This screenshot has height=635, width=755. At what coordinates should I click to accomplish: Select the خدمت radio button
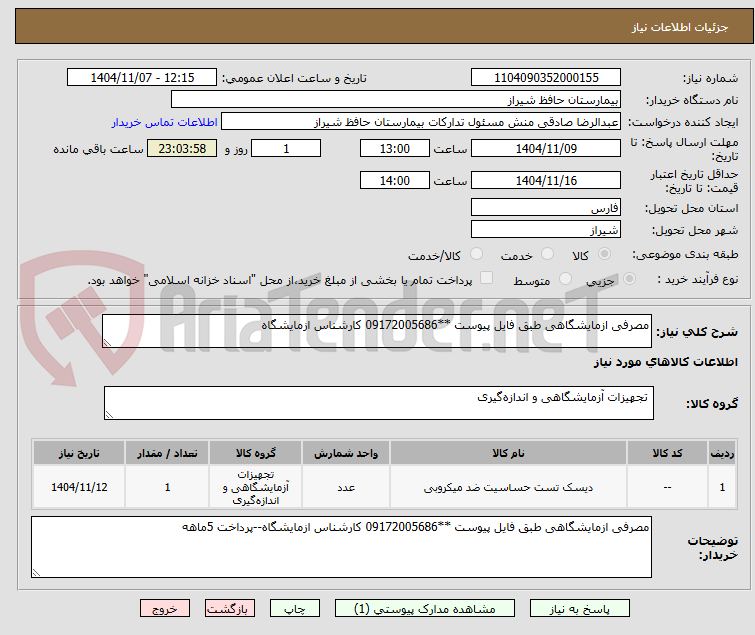pyautogui.click(x=547, y=254)
